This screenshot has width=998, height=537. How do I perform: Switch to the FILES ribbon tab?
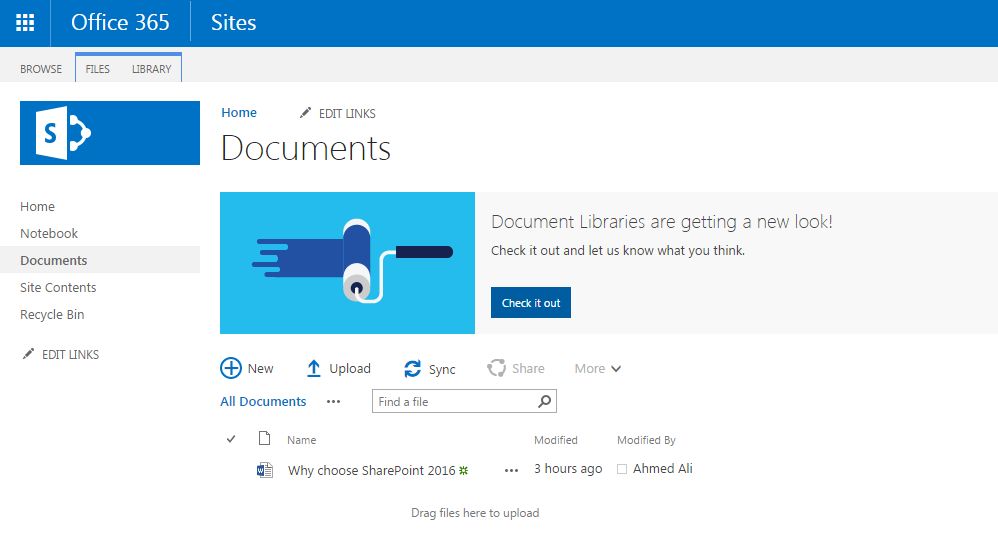click(97, 69)
